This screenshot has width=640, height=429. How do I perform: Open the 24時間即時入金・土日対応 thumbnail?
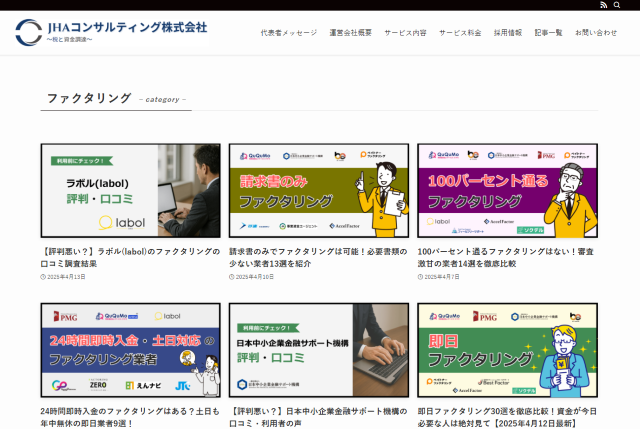[130, 350]
